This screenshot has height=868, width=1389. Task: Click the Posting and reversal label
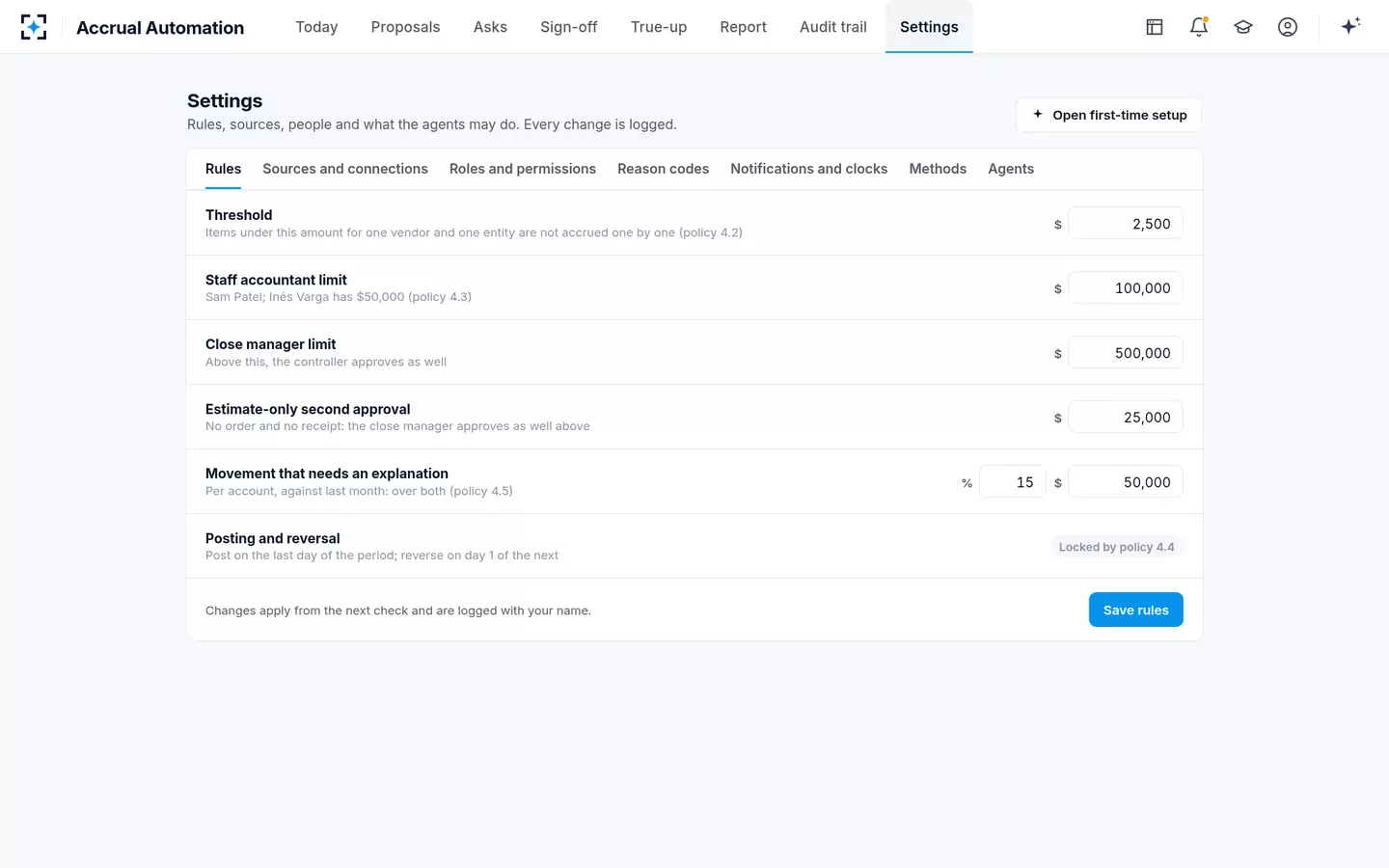click(273, 538)
